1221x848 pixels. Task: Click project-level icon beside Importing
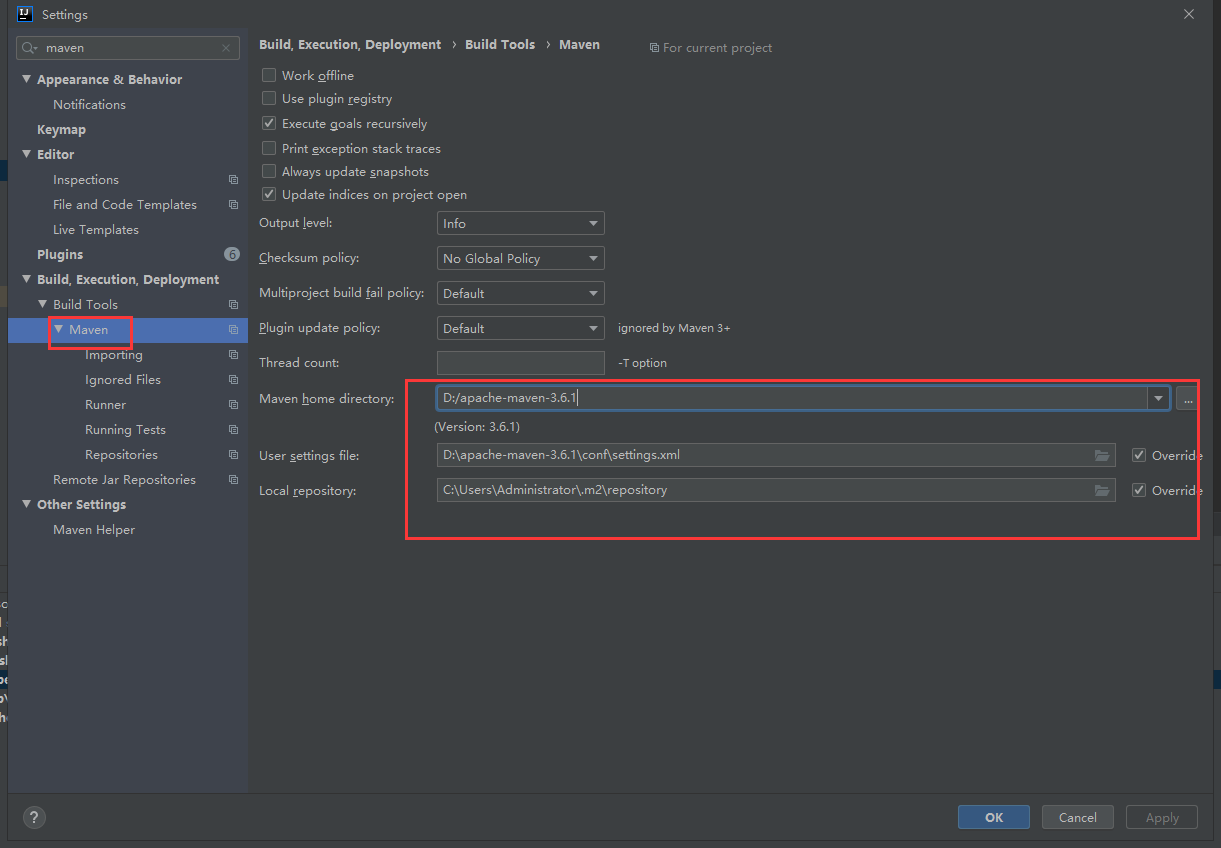[233, 355]
